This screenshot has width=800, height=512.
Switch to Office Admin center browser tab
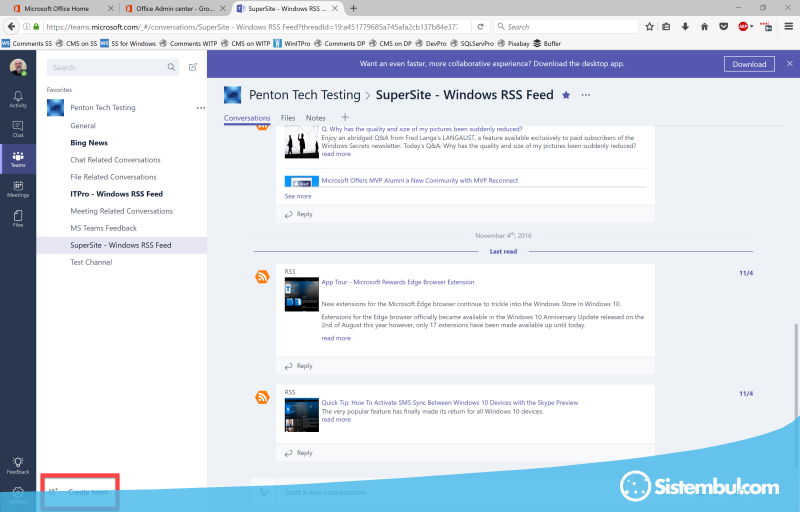[x=175, y=8]
